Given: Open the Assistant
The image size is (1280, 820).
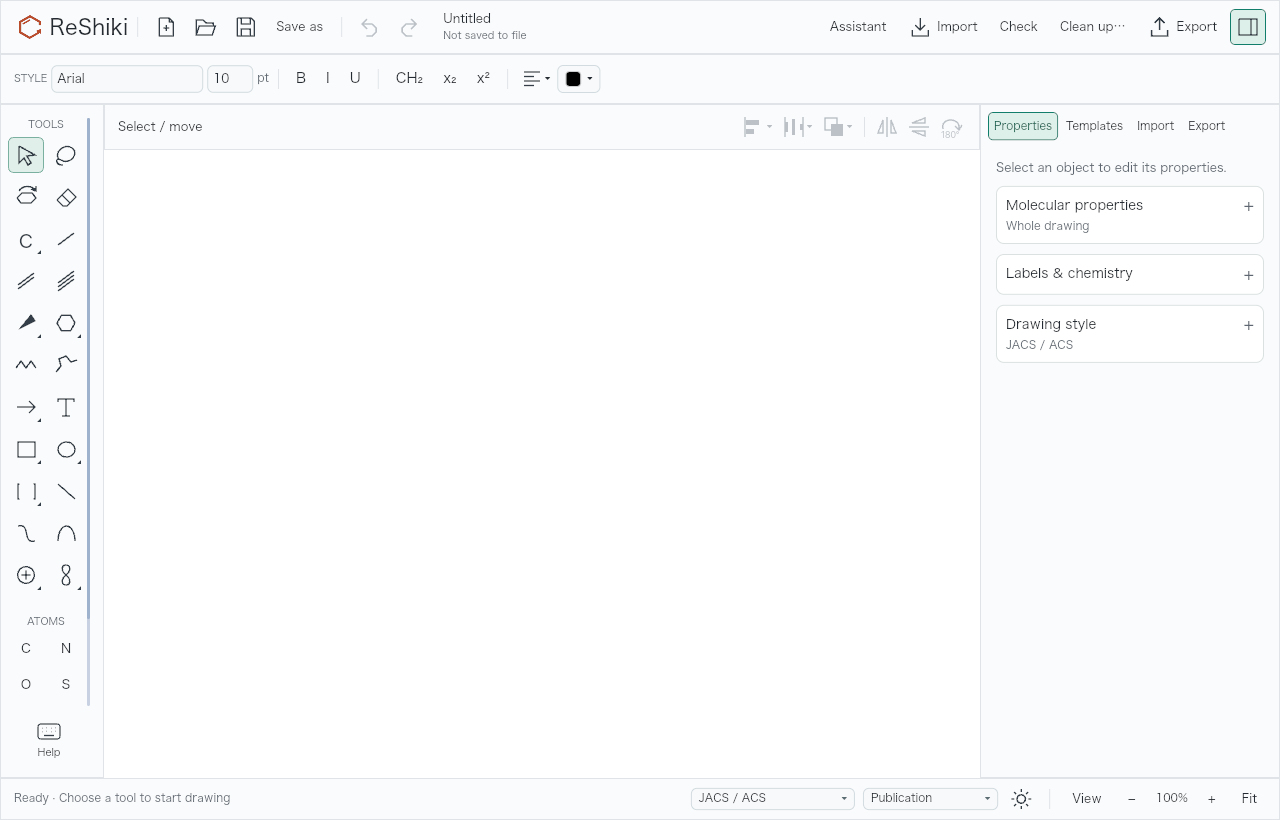Looking at the screenshot, I should tap(858, 27).
